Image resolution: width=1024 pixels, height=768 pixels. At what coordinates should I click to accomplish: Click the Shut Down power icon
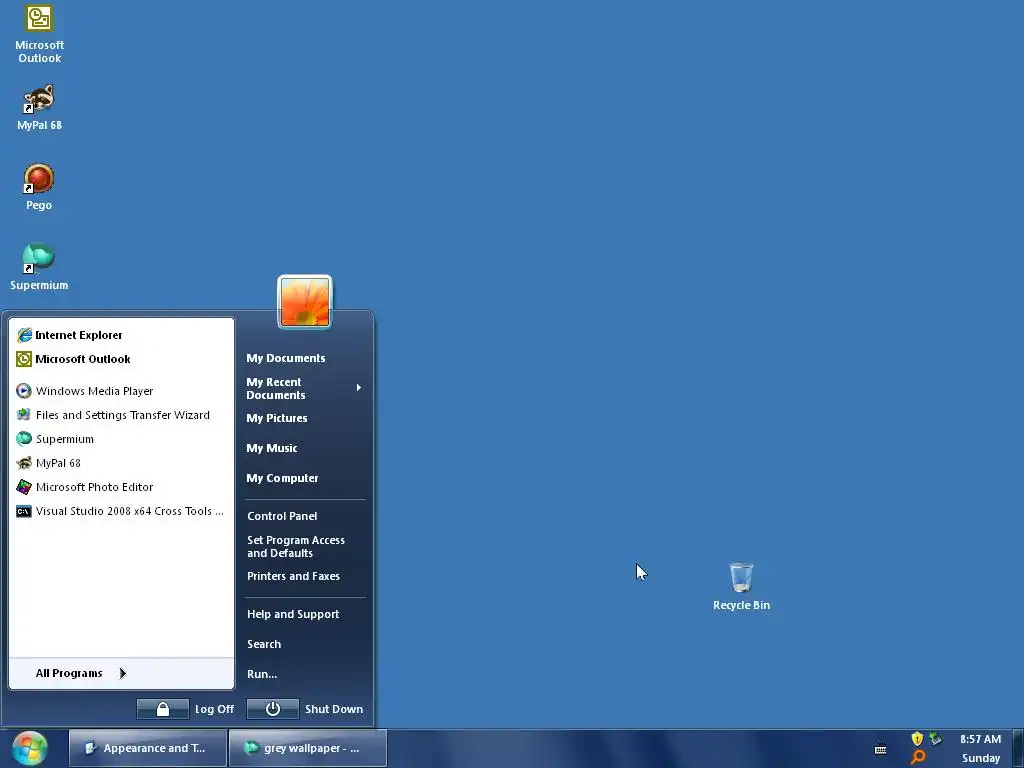tap(273, 709)
